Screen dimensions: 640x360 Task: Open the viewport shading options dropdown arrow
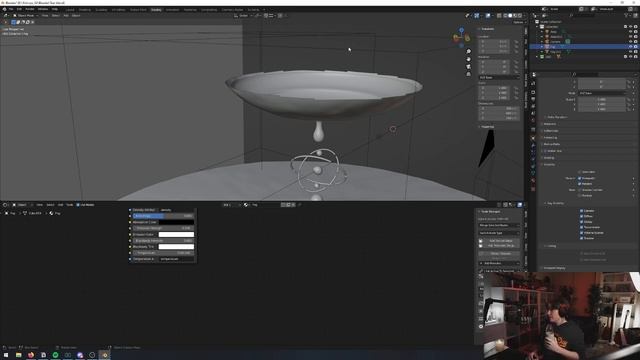(524, 16)
